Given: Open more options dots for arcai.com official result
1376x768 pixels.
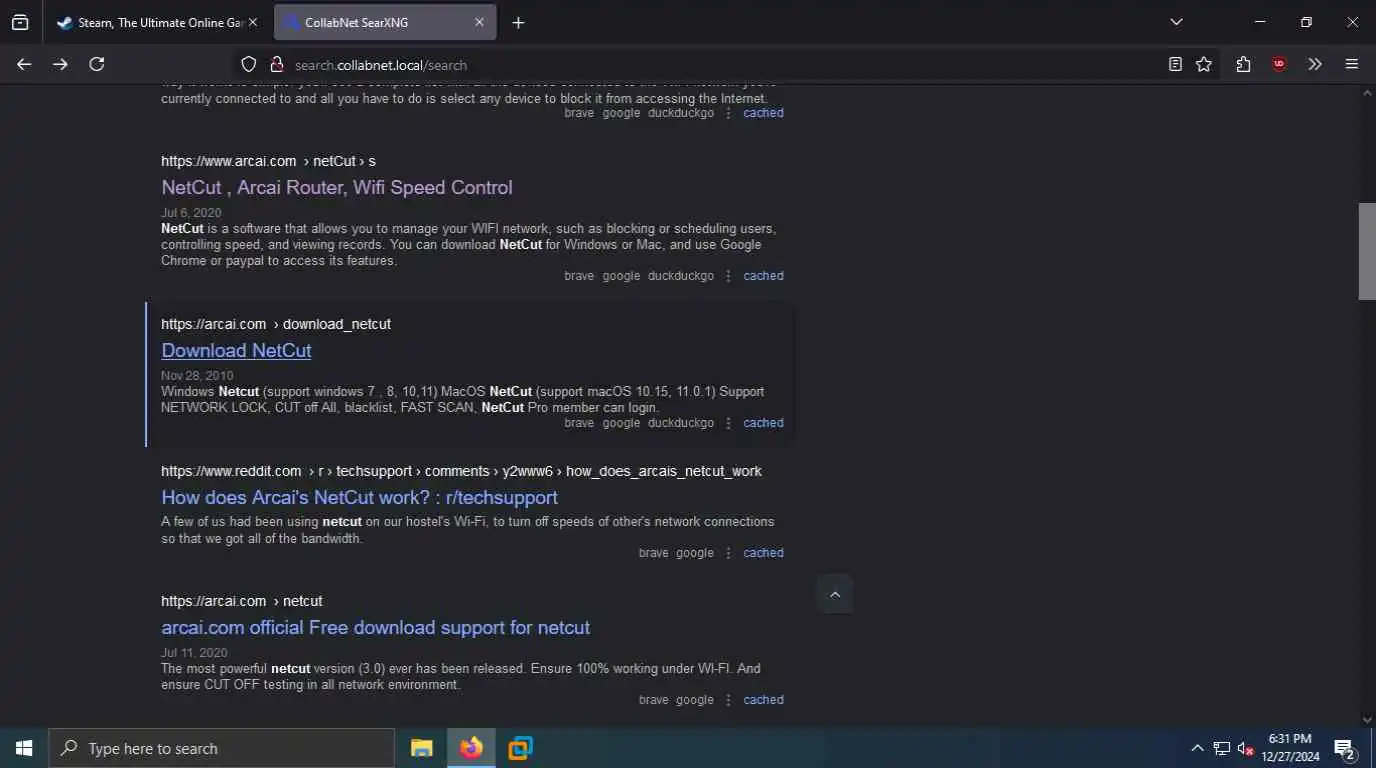Looking at the screenshot, I should [728, 700].
